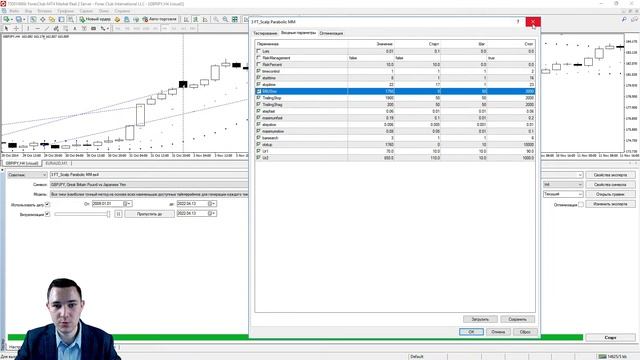Switch to the Input parameters tab

tap(298, 33)
